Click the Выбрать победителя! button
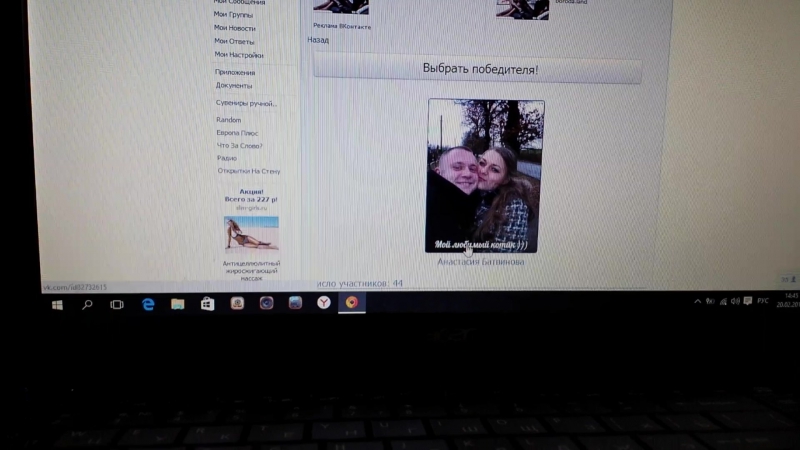 pyautogui.click(x=478, y=69)
